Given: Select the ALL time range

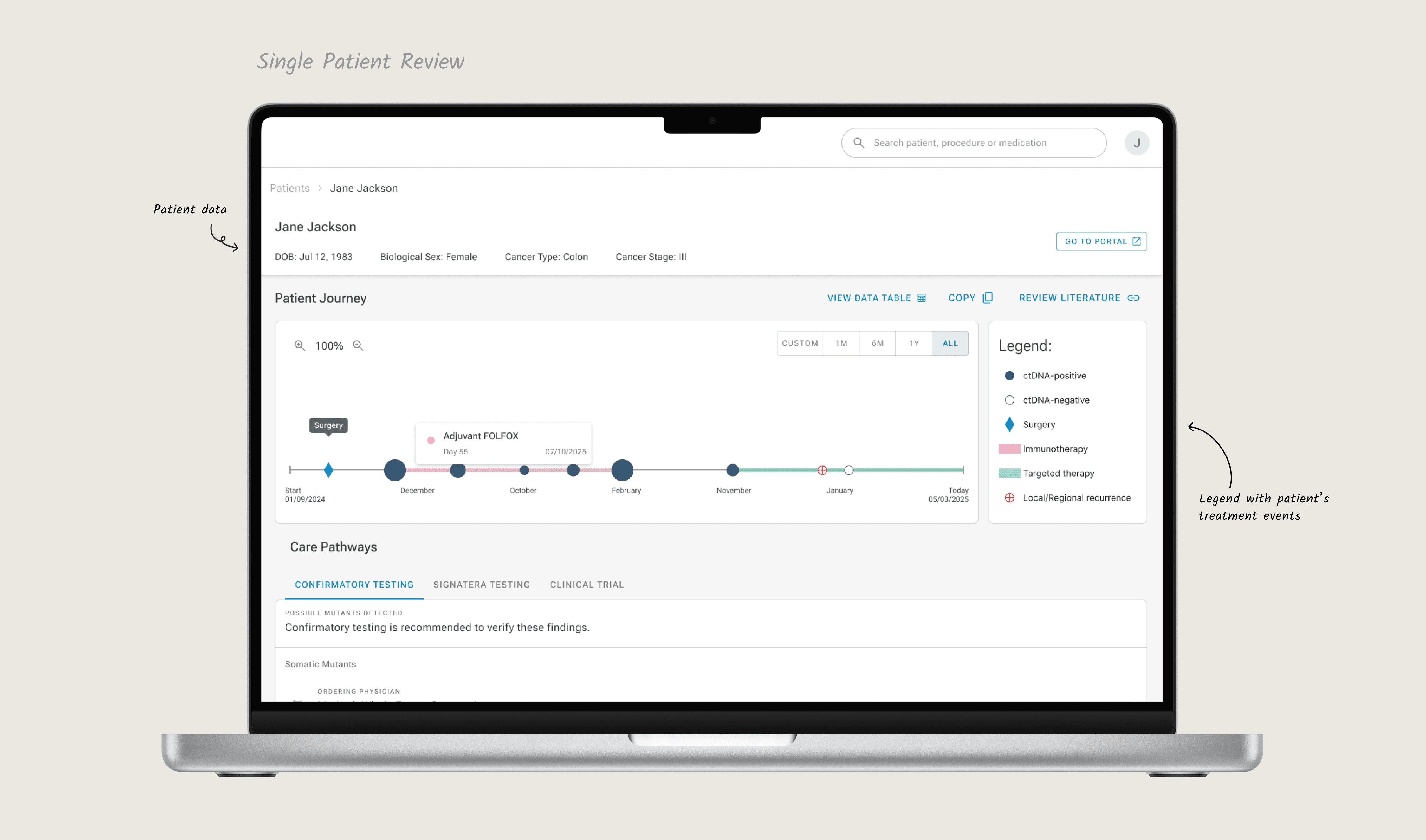Looking at the screenshot, I should pos(950,343).
